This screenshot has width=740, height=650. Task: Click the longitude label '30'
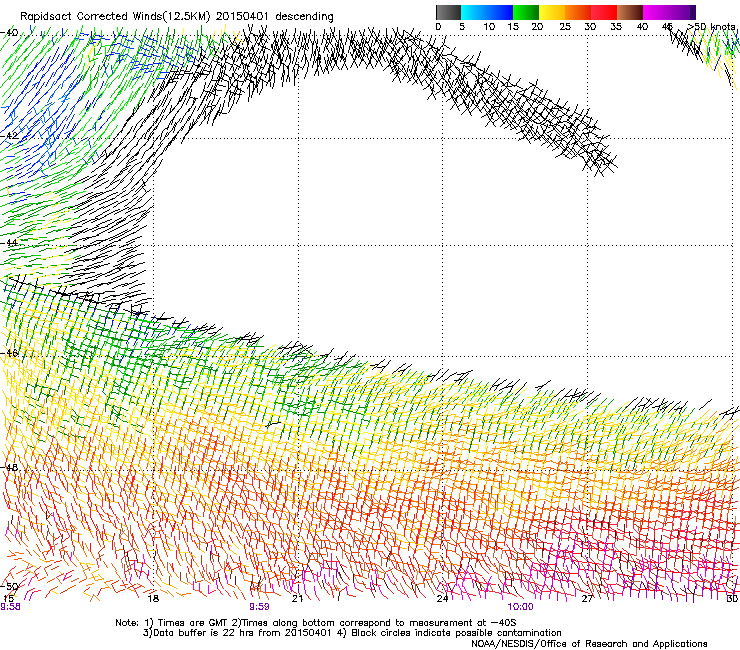(732, 598)
